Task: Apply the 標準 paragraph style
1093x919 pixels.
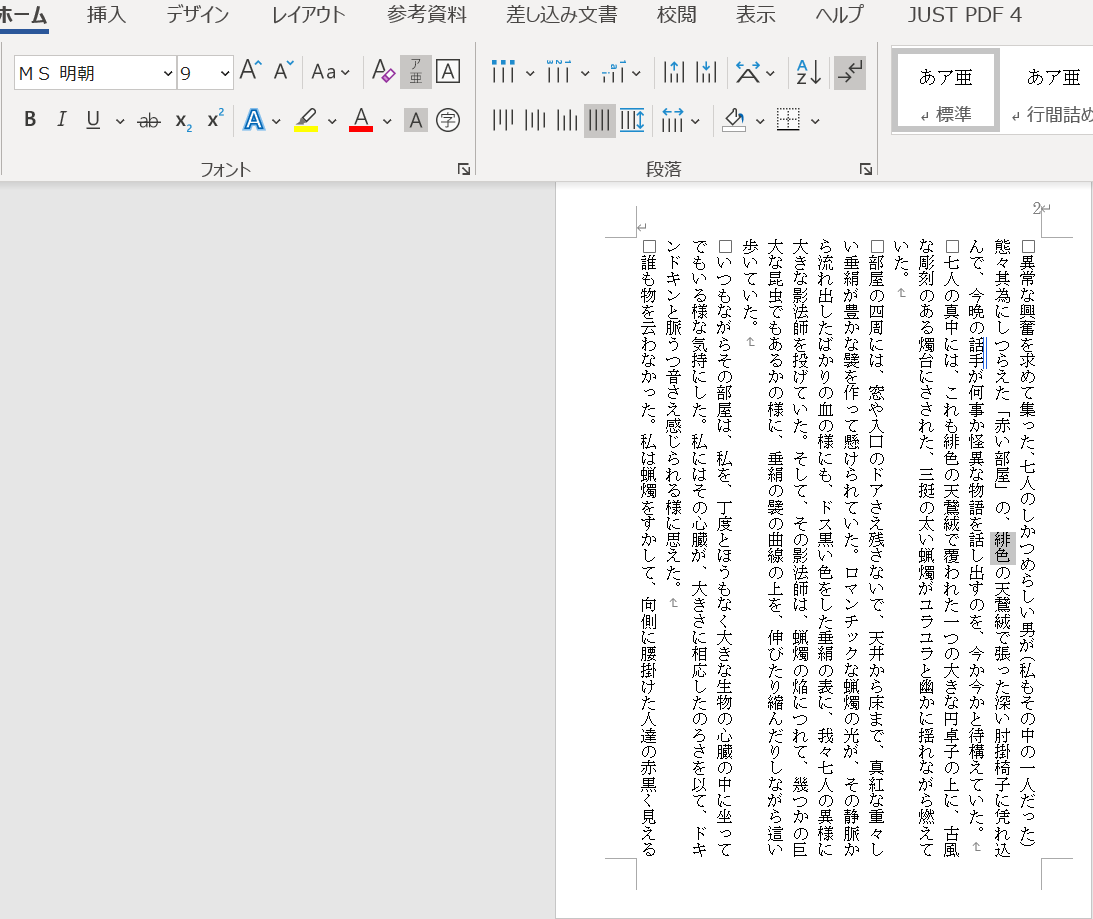Action: click(944, 90)
